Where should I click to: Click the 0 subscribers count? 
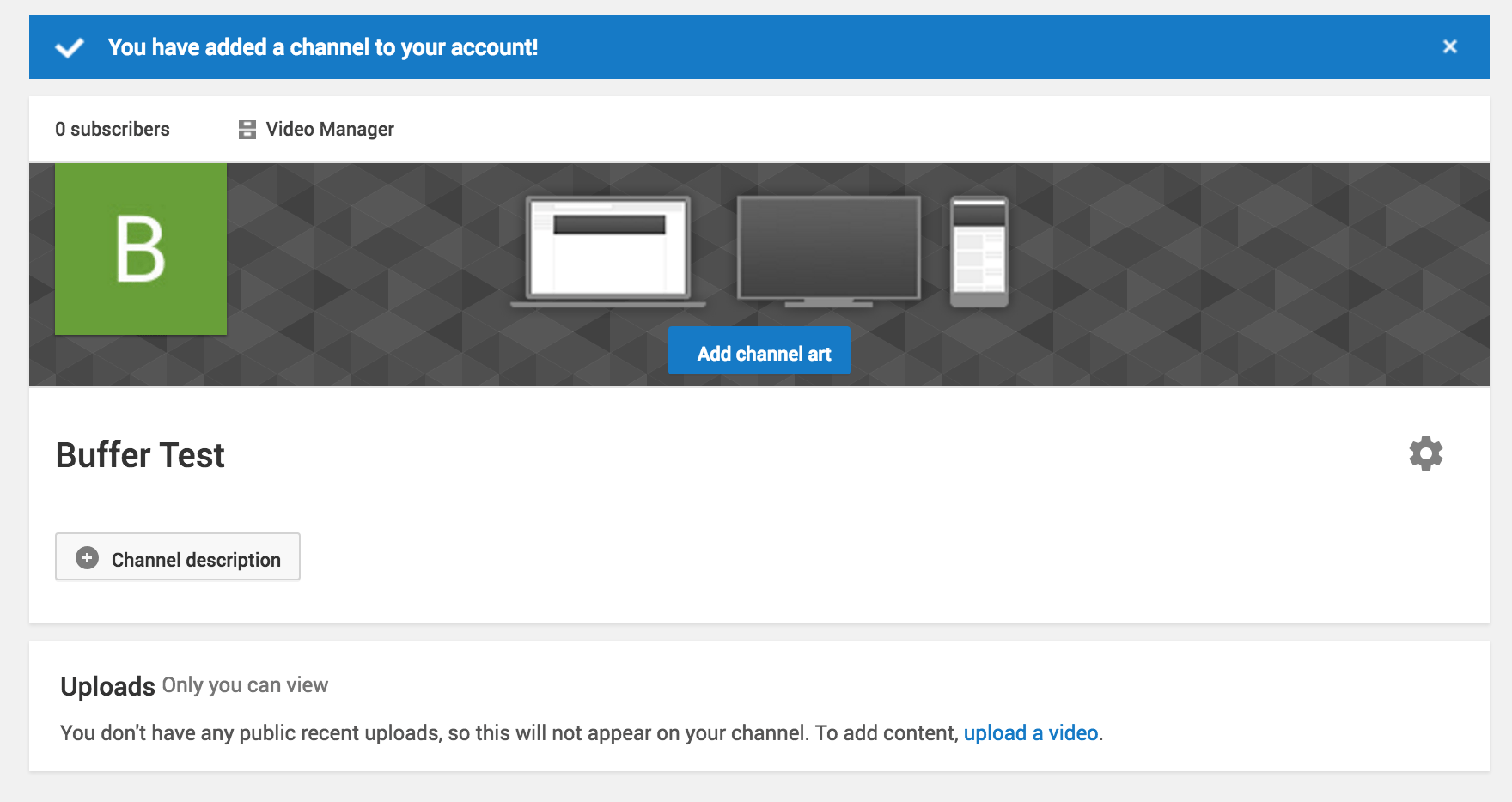click(x=113, y=129)
